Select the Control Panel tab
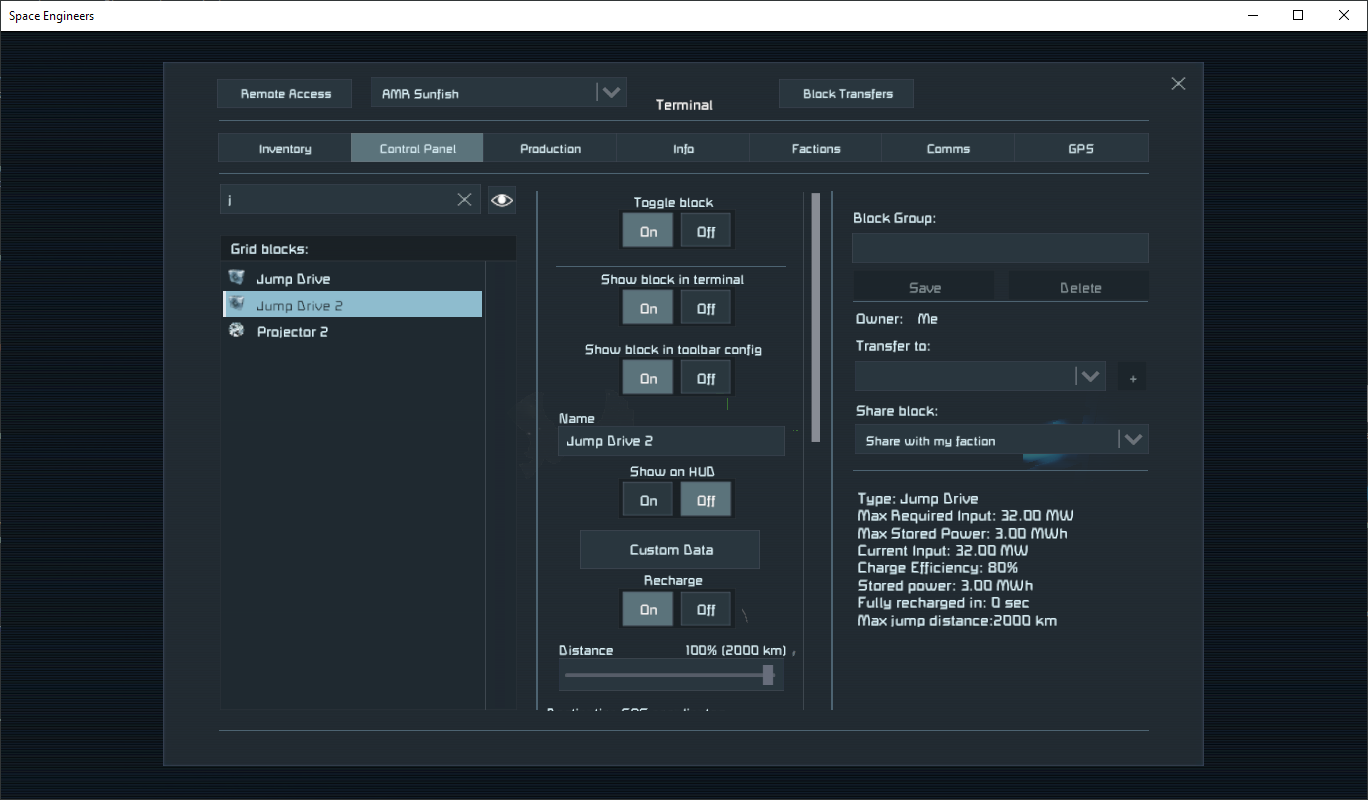Screen dimensions: 1368x800 click(417, 148)
